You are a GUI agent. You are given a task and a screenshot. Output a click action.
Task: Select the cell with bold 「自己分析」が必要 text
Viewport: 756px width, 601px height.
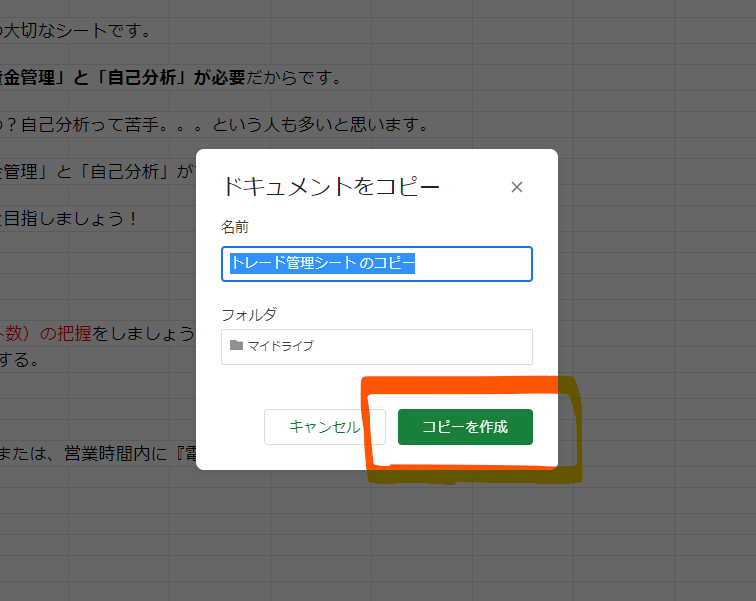[x=170, y=78]
